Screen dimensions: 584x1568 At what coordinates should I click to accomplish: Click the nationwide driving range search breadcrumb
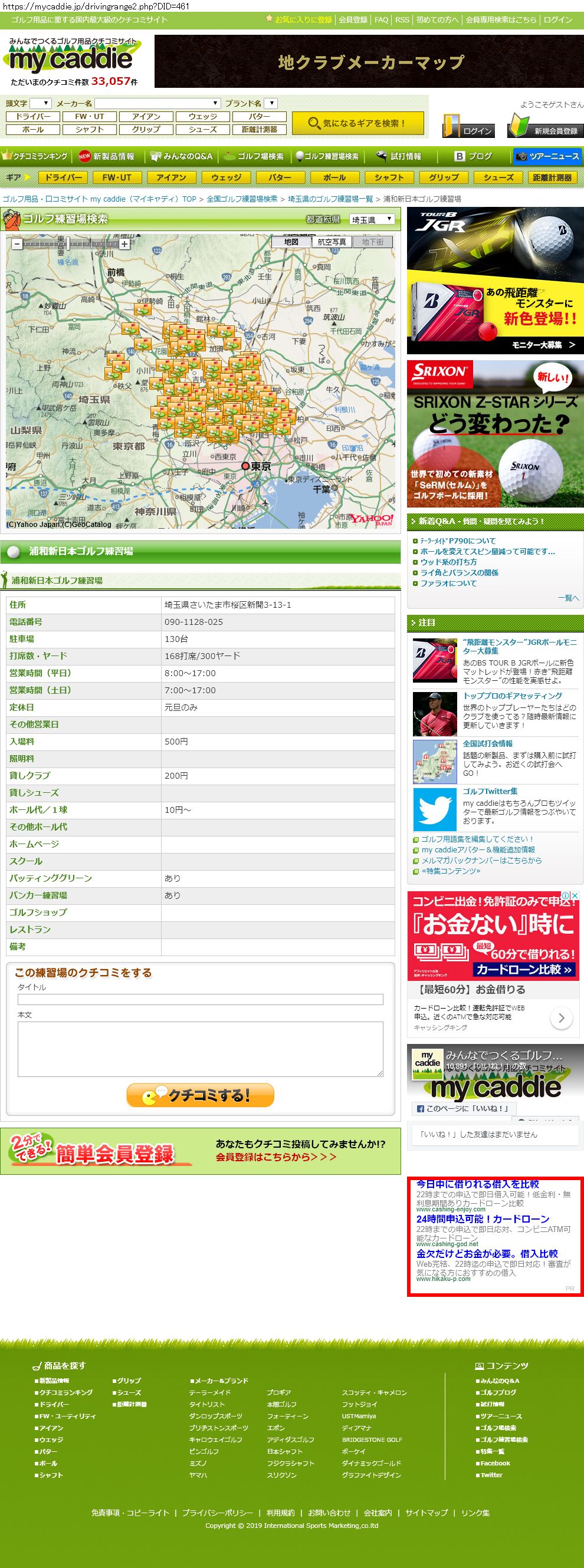242,199
